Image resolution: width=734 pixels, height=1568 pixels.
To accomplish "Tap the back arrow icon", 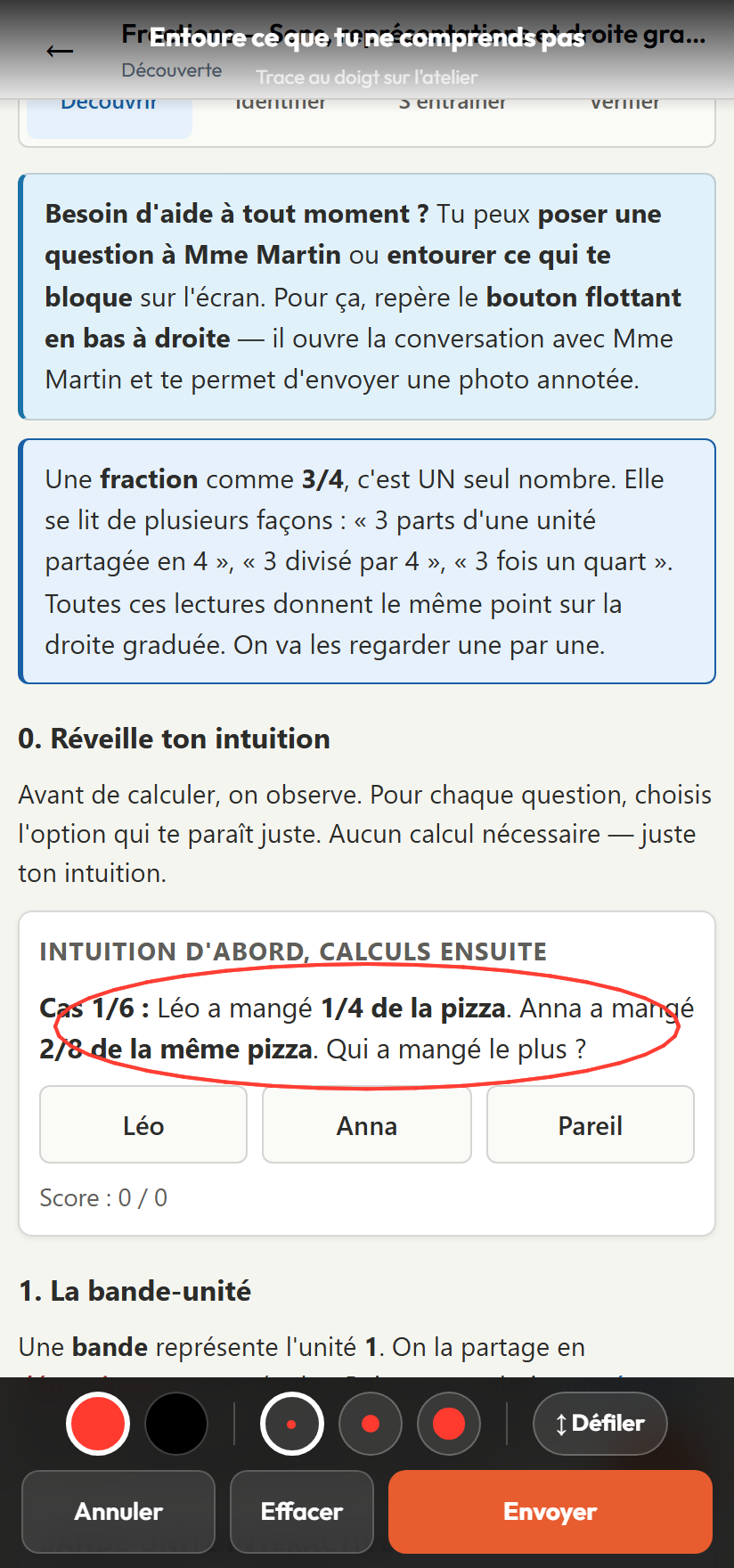I will coord(60,52).
